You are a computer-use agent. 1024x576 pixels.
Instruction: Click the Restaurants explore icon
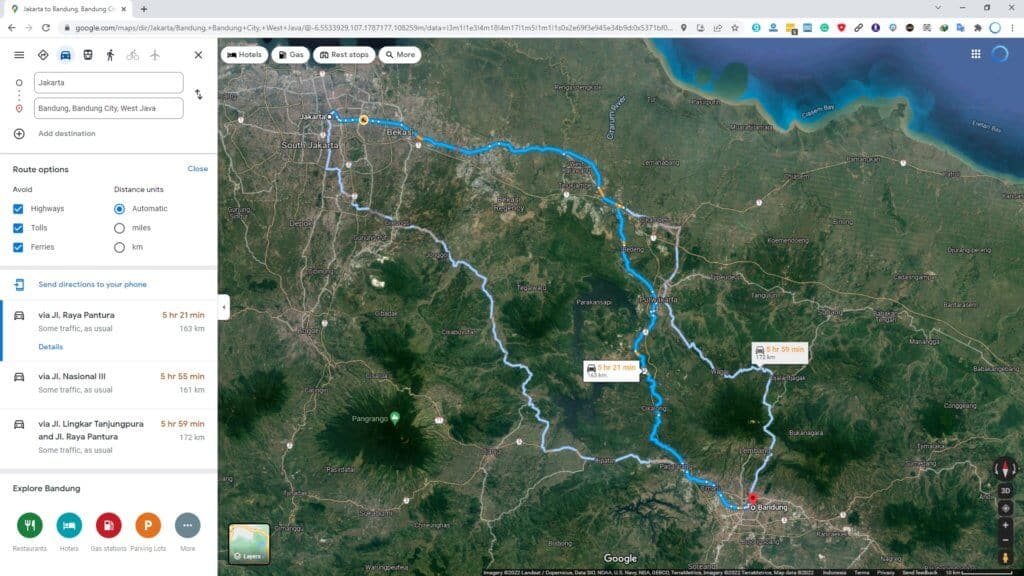click(30, 525)
